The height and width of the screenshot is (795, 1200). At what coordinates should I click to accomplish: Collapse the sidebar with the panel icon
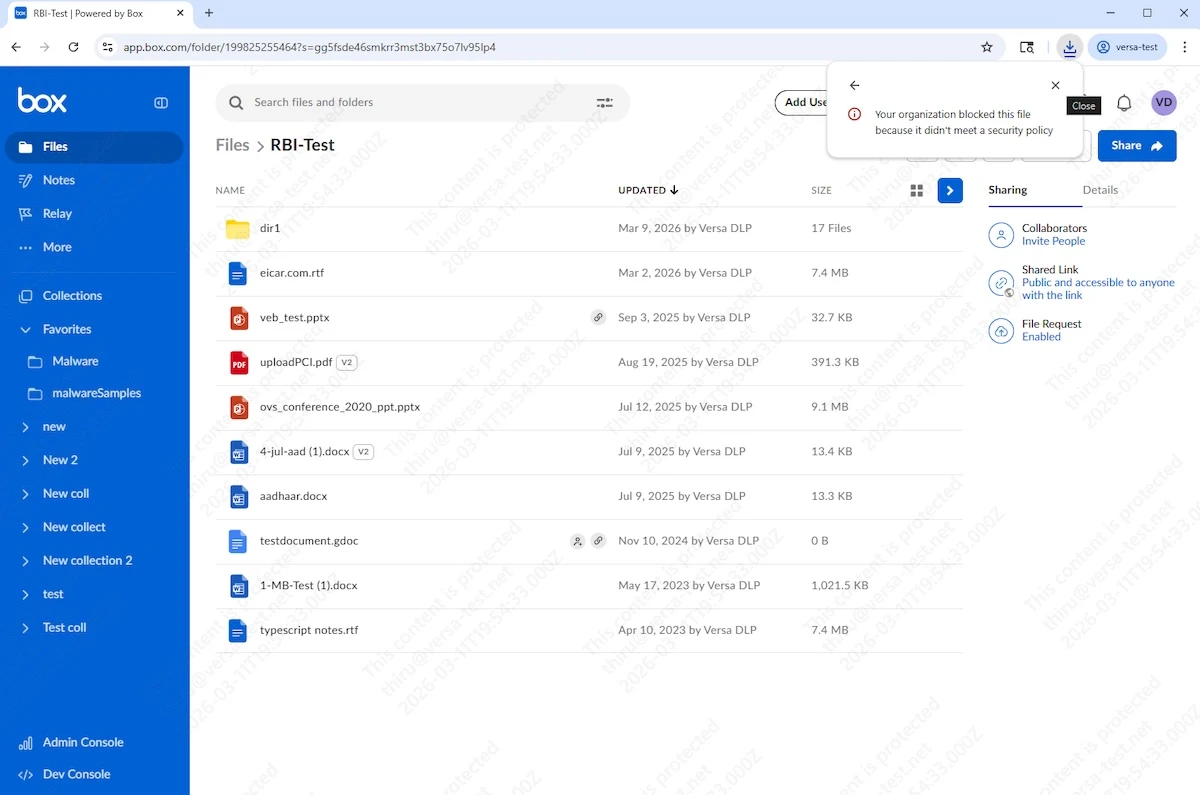click(x=161, y=103)
